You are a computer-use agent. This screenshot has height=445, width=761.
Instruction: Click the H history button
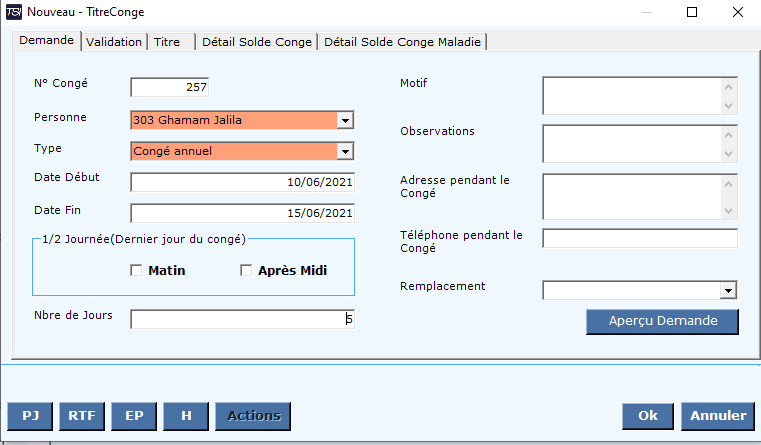186,416
